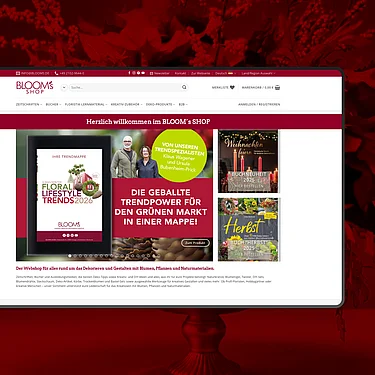Screen dimensions: 375x375
Task: Open the Zur Webseite link
Action: pos(201,73)
